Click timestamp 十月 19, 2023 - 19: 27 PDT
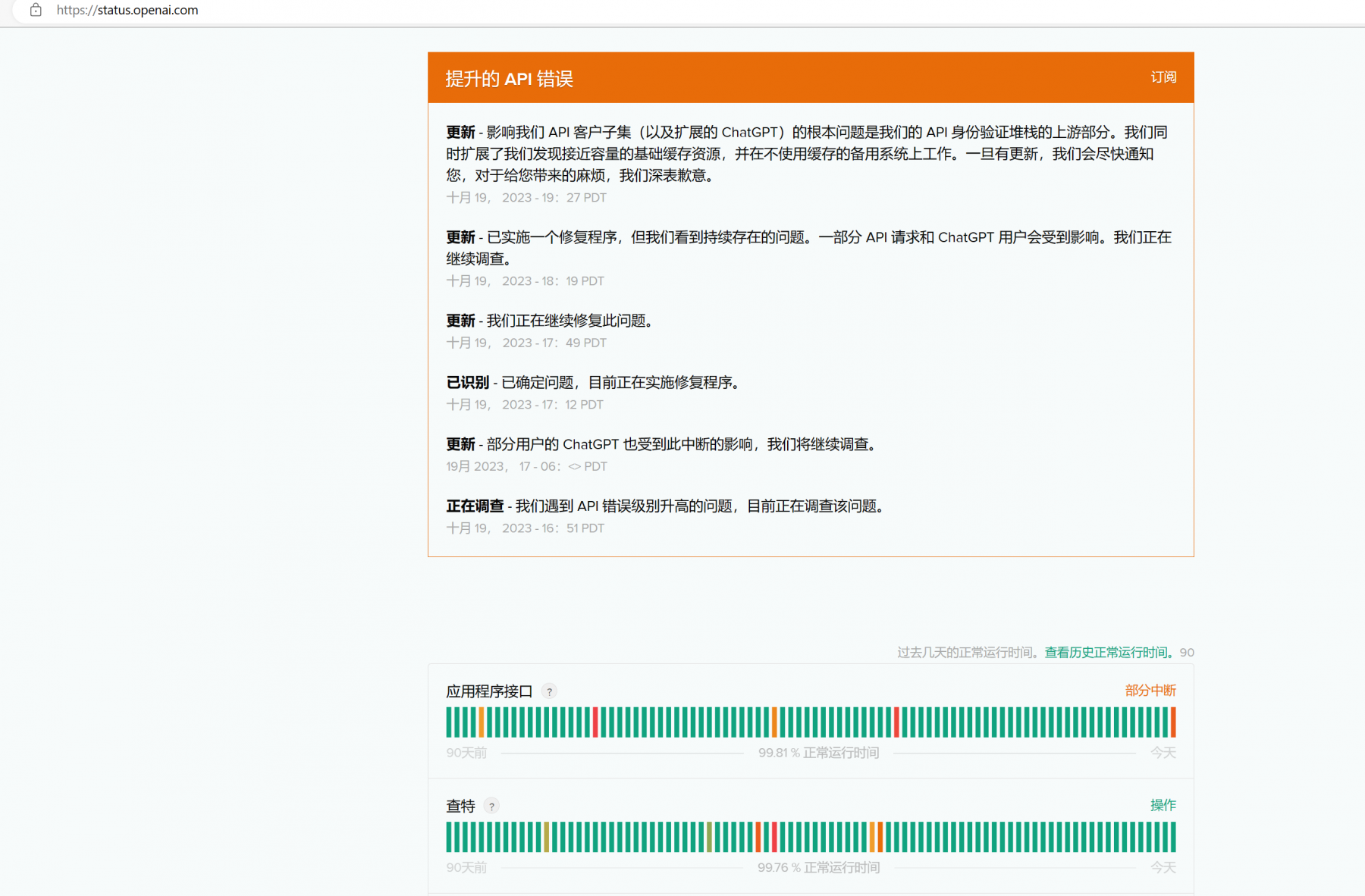 tap(526, 198)
